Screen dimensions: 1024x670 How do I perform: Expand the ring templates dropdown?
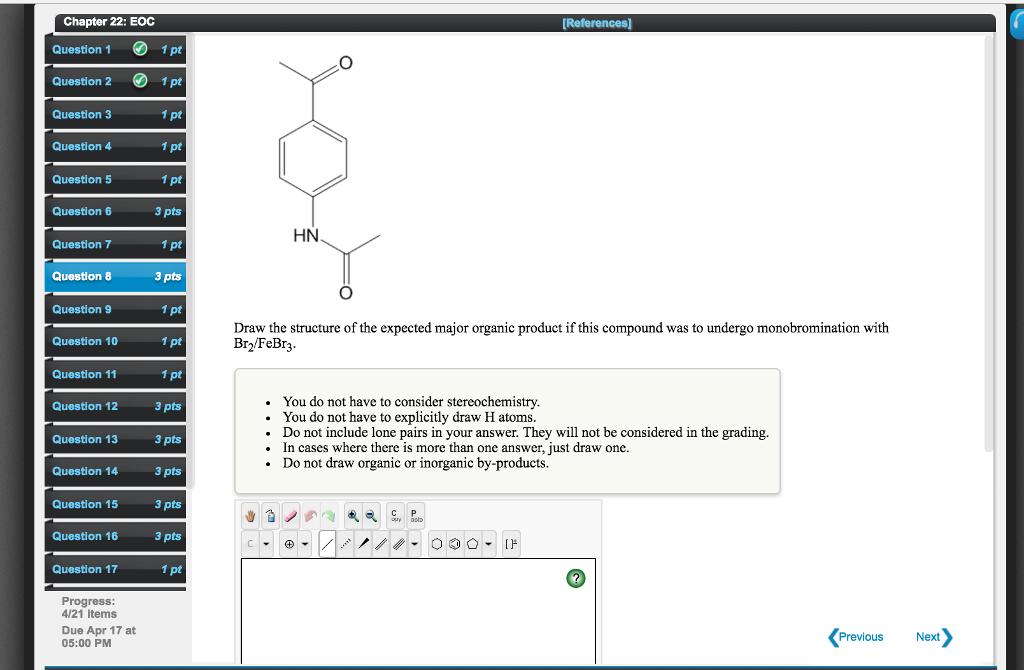click(489, 545)
